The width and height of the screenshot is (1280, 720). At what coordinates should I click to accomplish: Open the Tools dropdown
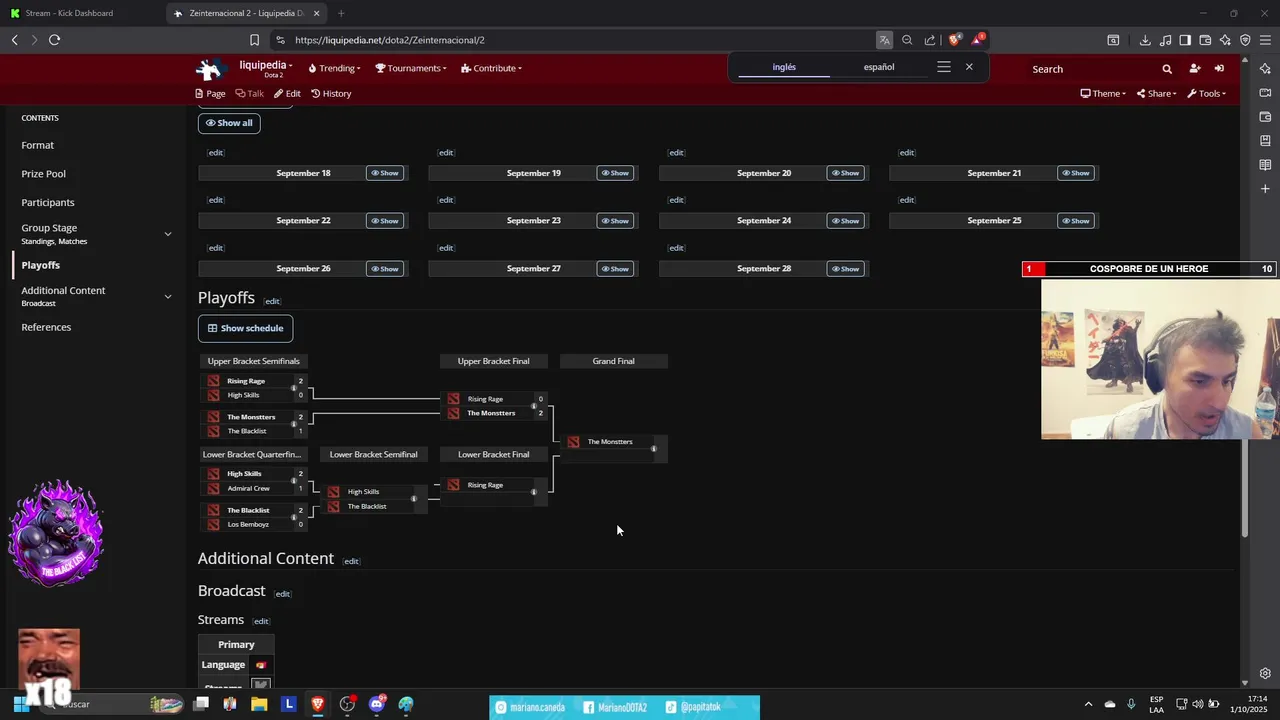pos(1206,93)
